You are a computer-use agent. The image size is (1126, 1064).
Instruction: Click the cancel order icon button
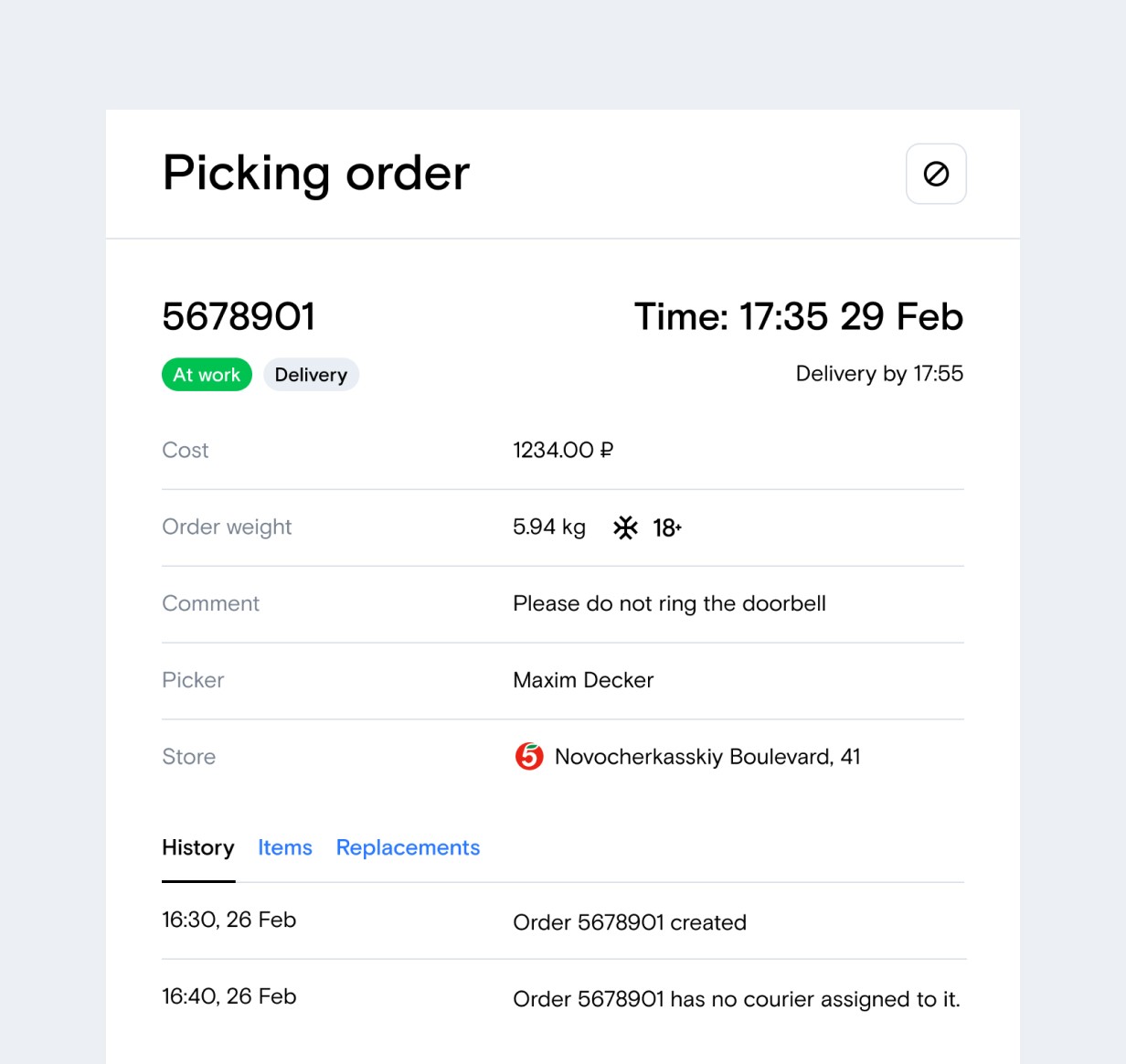[x=936, y=174]
